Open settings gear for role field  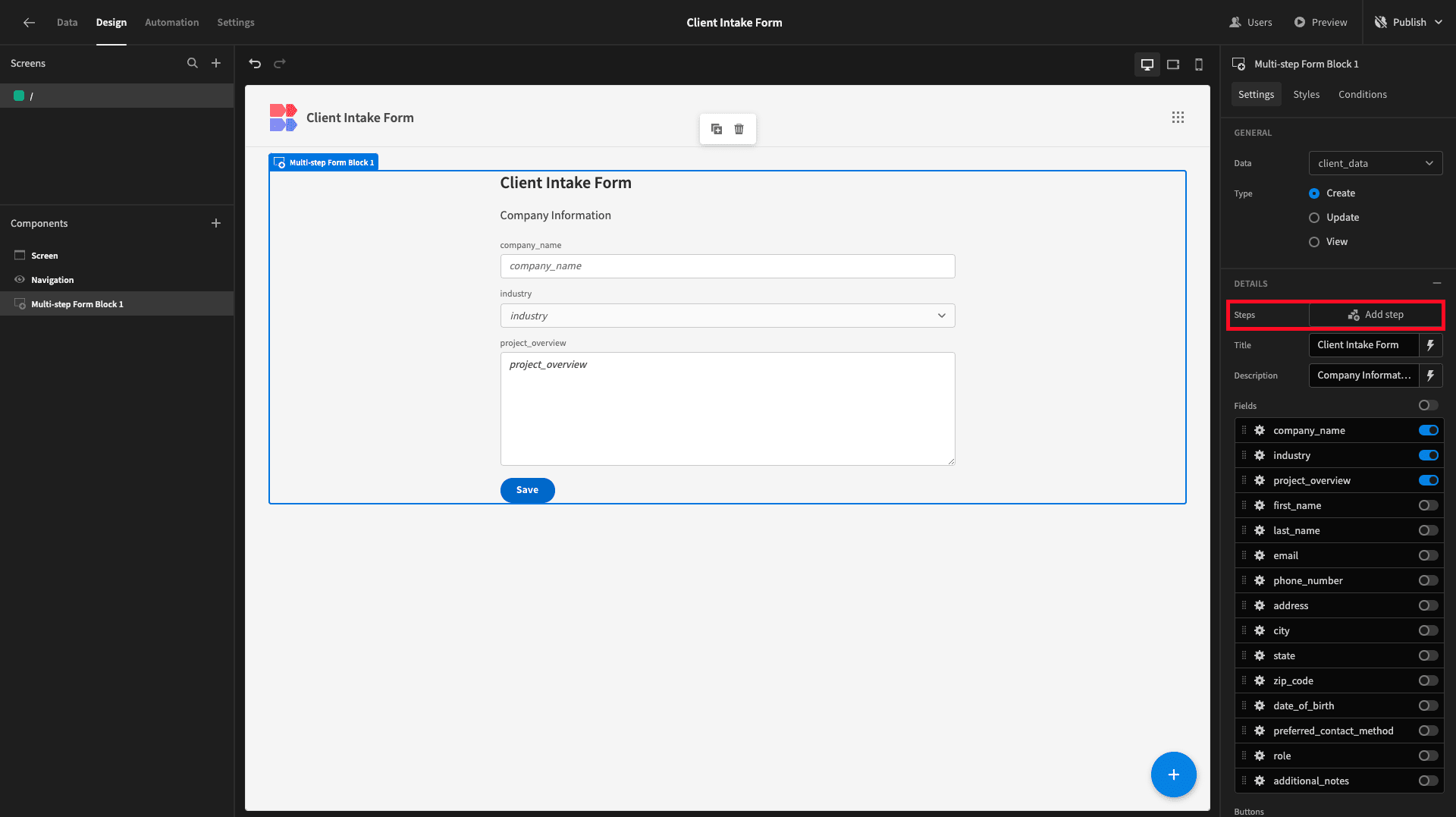[1260, 756]
